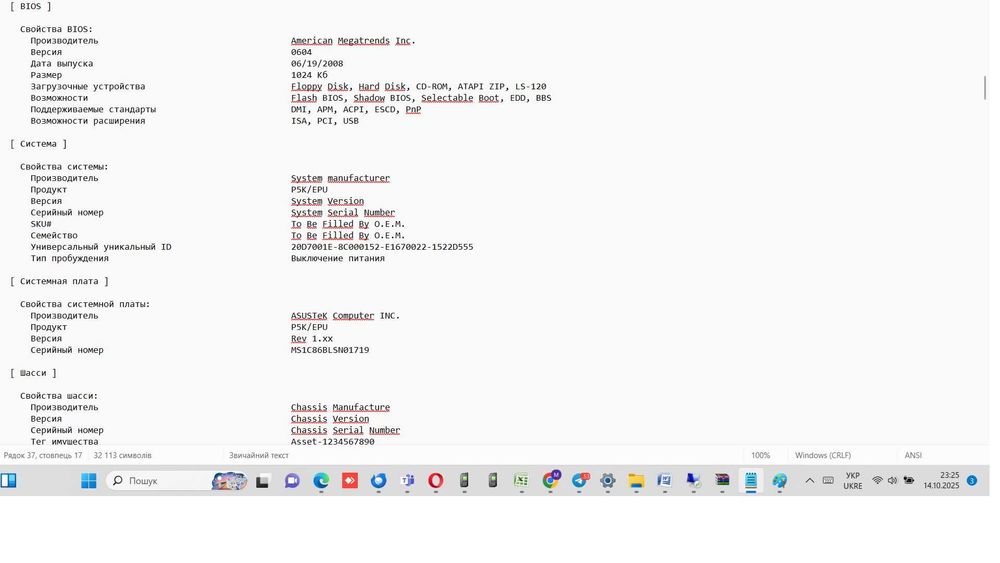The width and height of the screenshot is (1000, 563).
Task: Open Wi-Fi network tray icon
Action: coord(878,481)
